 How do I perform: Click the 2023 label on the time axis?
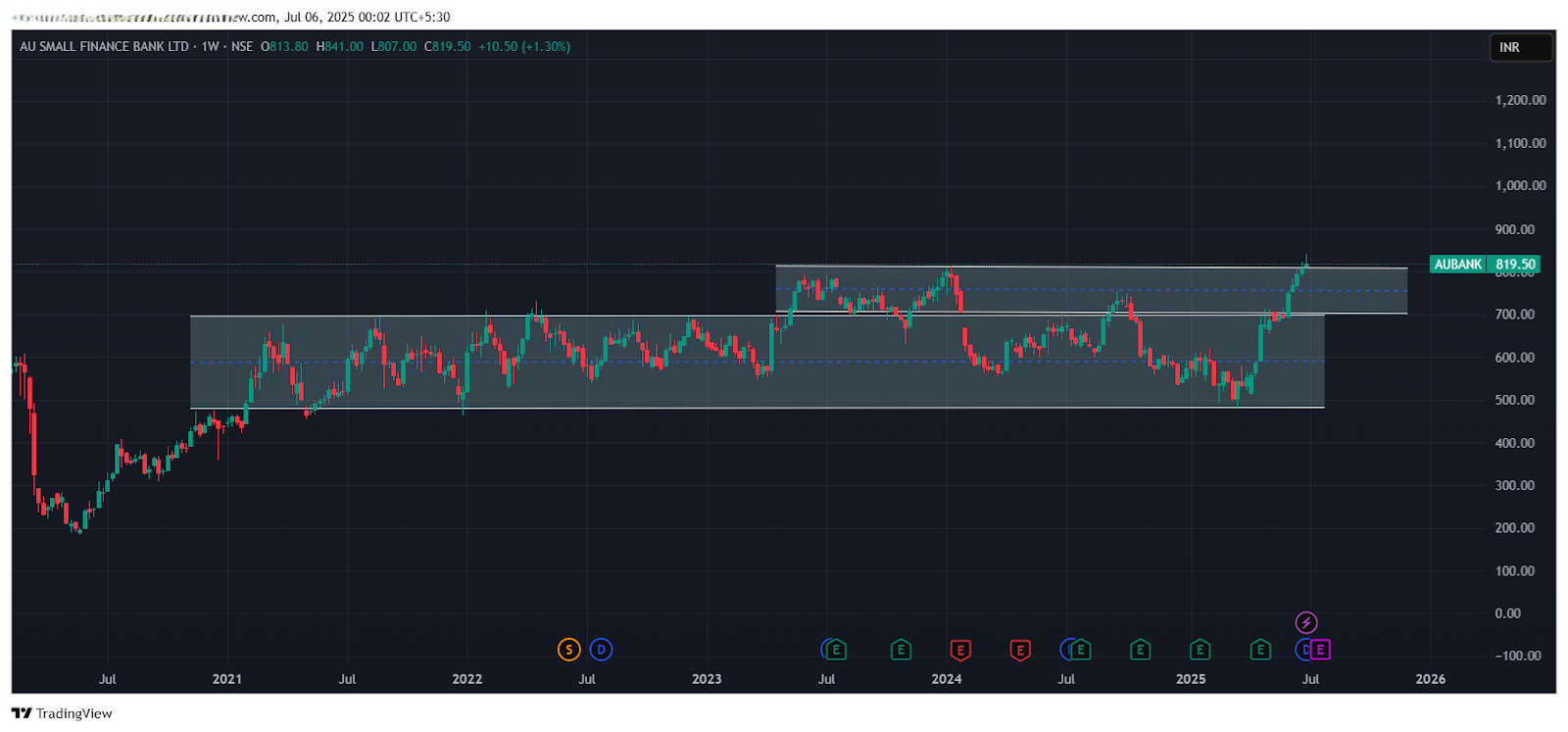coord(707,679)
